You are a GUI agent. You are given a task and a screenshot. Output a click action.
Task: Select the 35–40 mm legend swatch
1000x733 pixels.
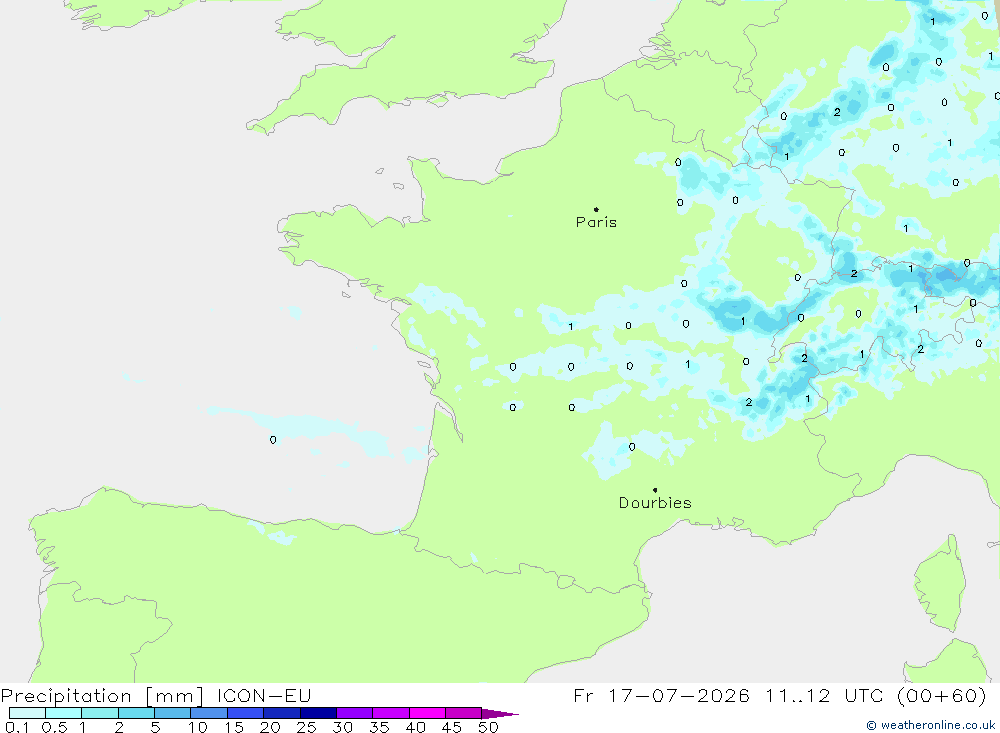tap(391, 713)
